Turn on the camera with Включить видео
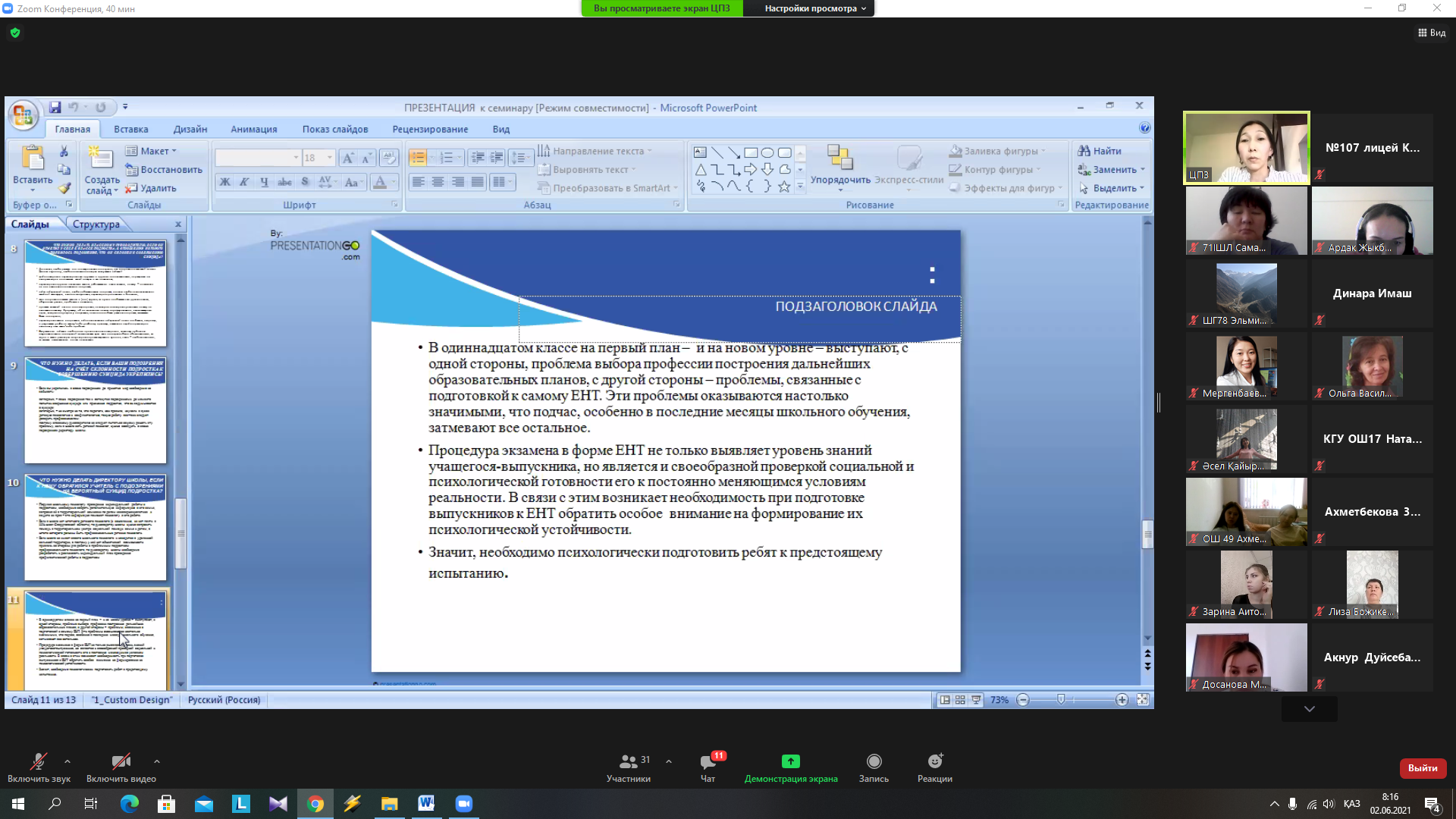The image size is (1456, 819). (121, 762)
